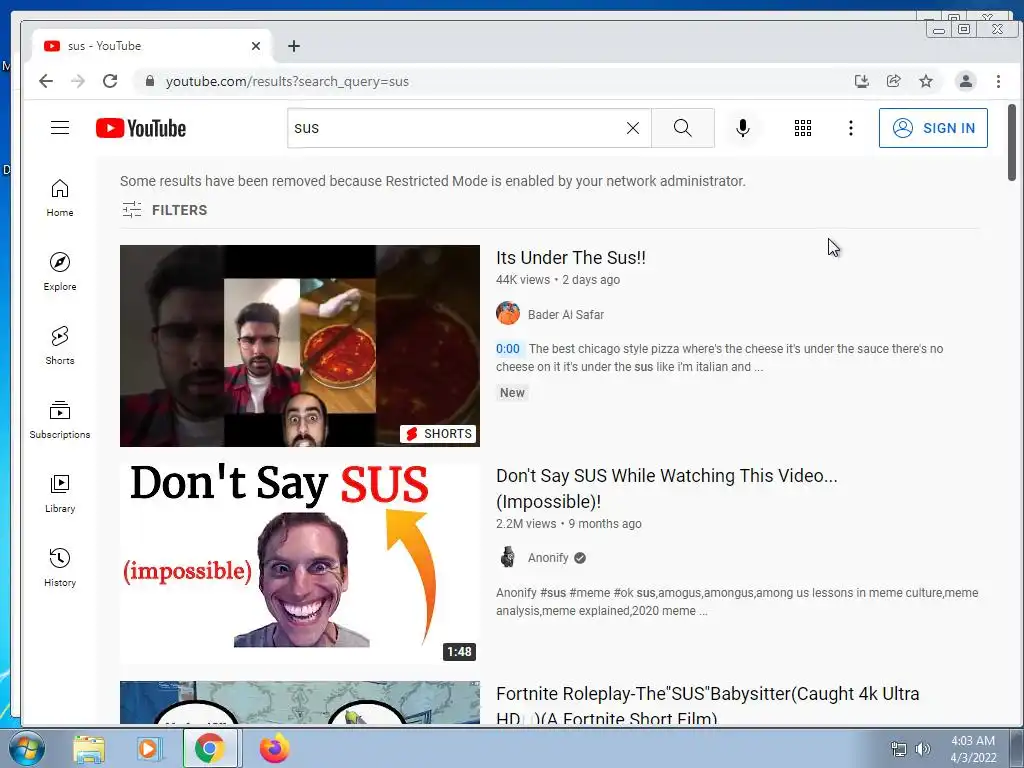The width and height of the screenshot is (1024, 768).
Task: Click the browser forward arrow
Action: pos(78,81)
